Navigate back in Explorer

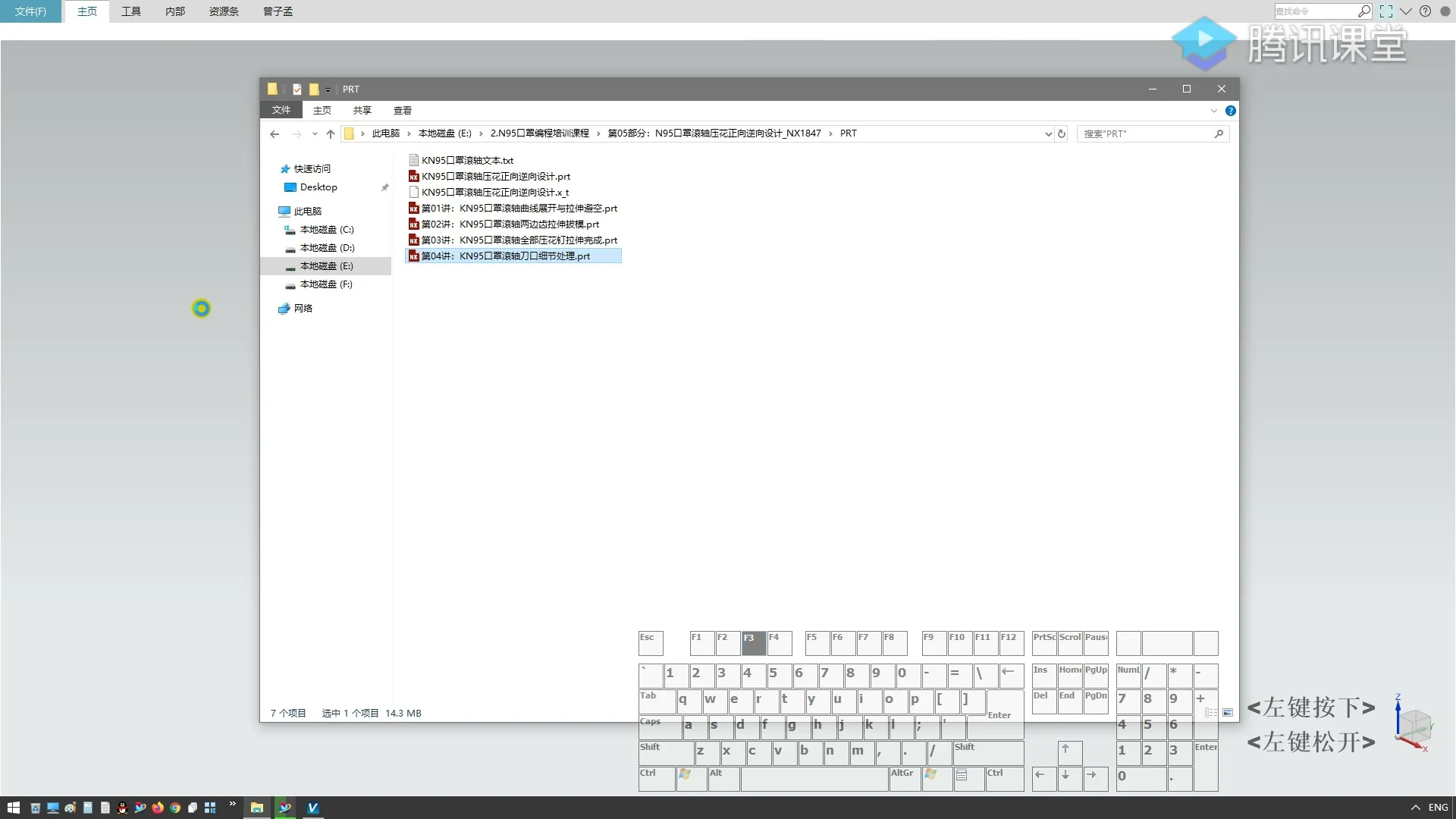275,133
